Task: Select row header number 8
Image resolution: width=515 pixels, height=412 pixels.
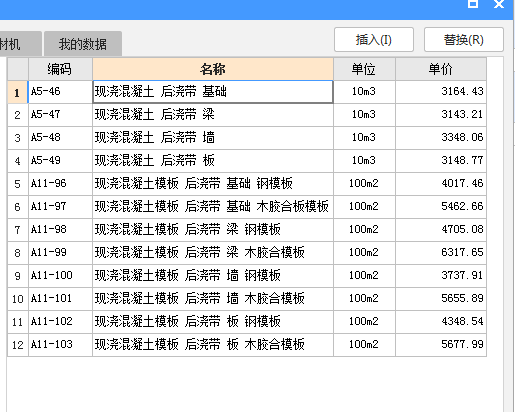Action: point(18,253)
